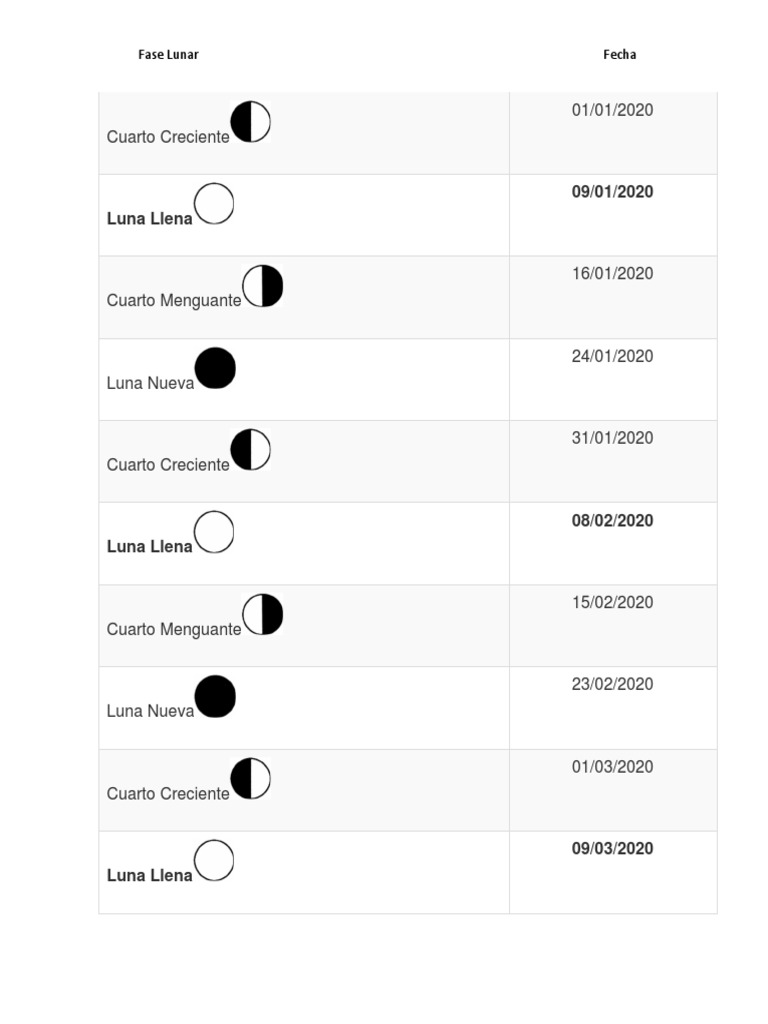Click the Cuarto Creciente moon icon in the 01/01/2020 row
768x1024 pixels.
pos(250,122)
